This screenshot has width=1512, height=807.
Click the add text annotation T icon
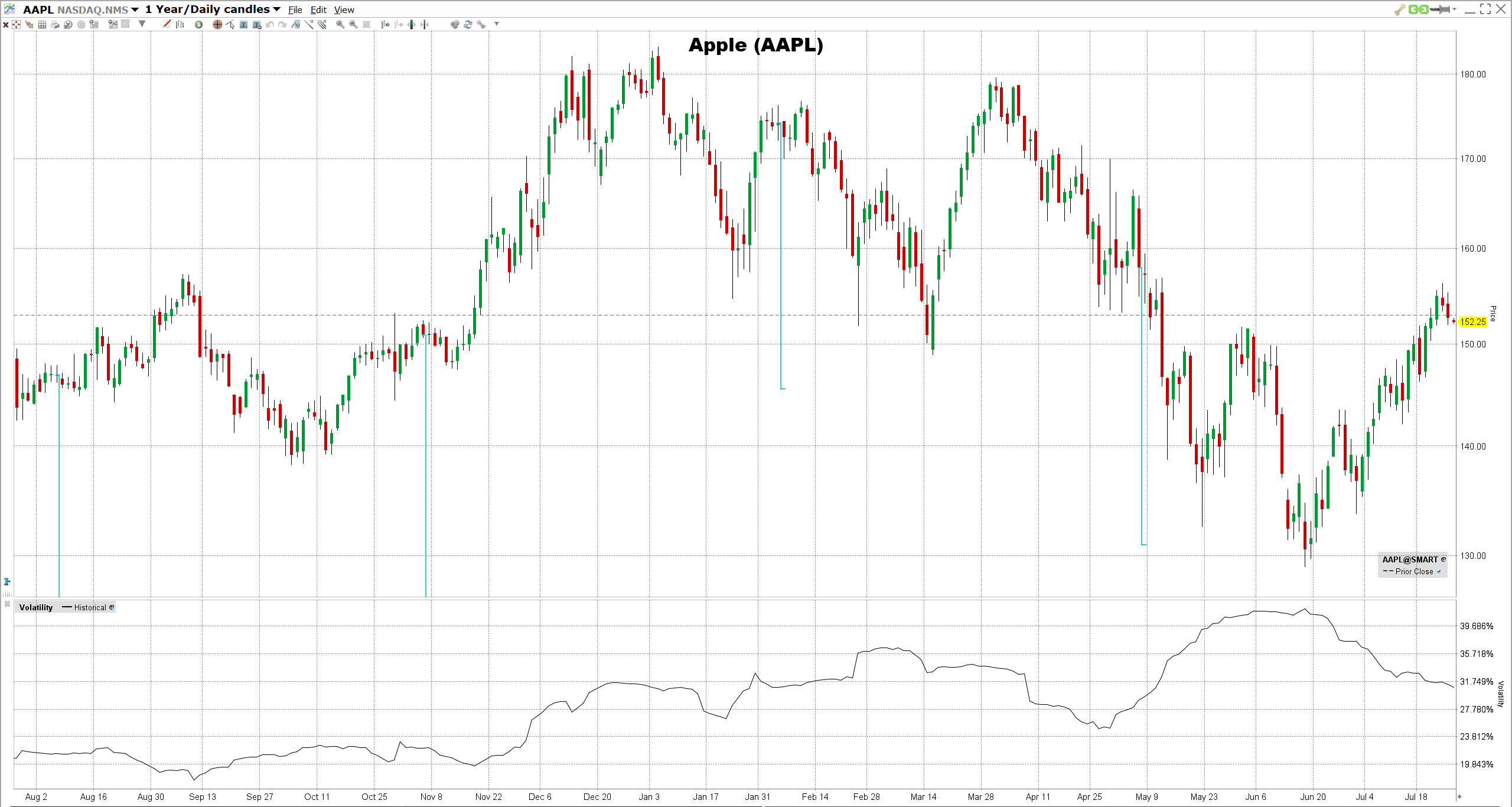click(x=243, y=24)
